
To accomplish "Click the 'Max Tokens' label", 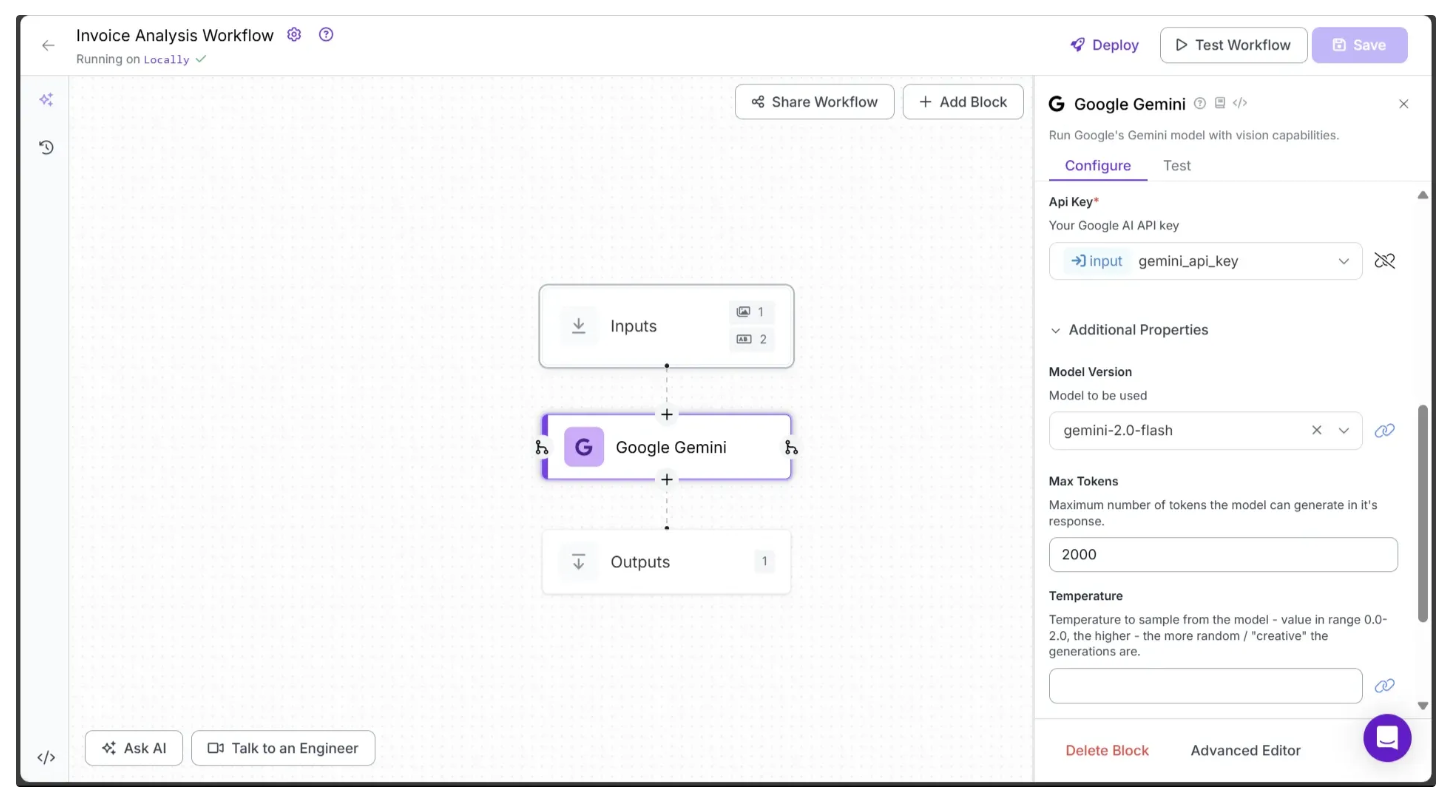I will [x=1083, y=481].
